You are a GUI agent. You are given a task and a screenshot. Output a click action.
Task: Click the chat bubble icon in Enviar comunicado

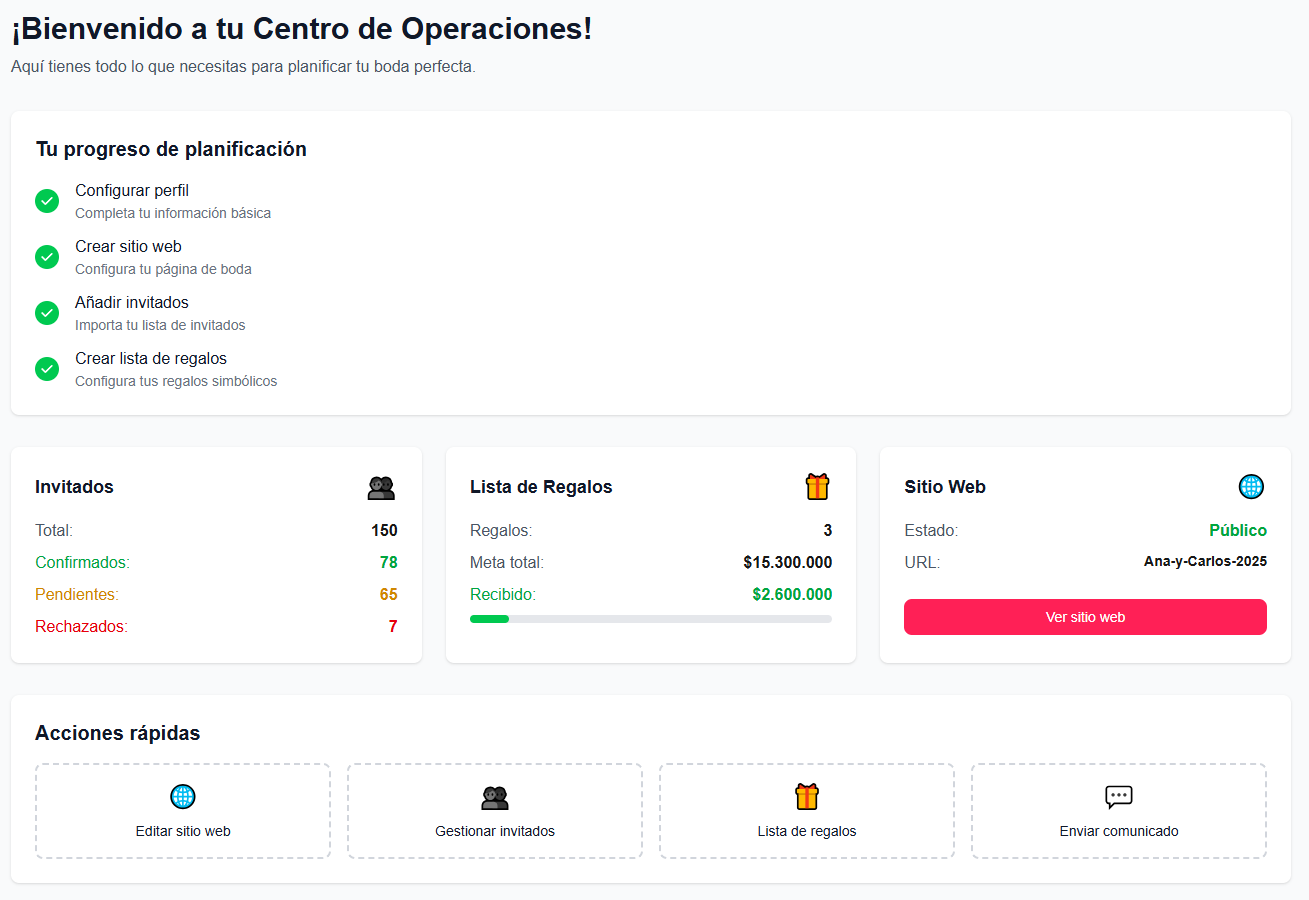pyautogui.click(x=1118, y=797)
